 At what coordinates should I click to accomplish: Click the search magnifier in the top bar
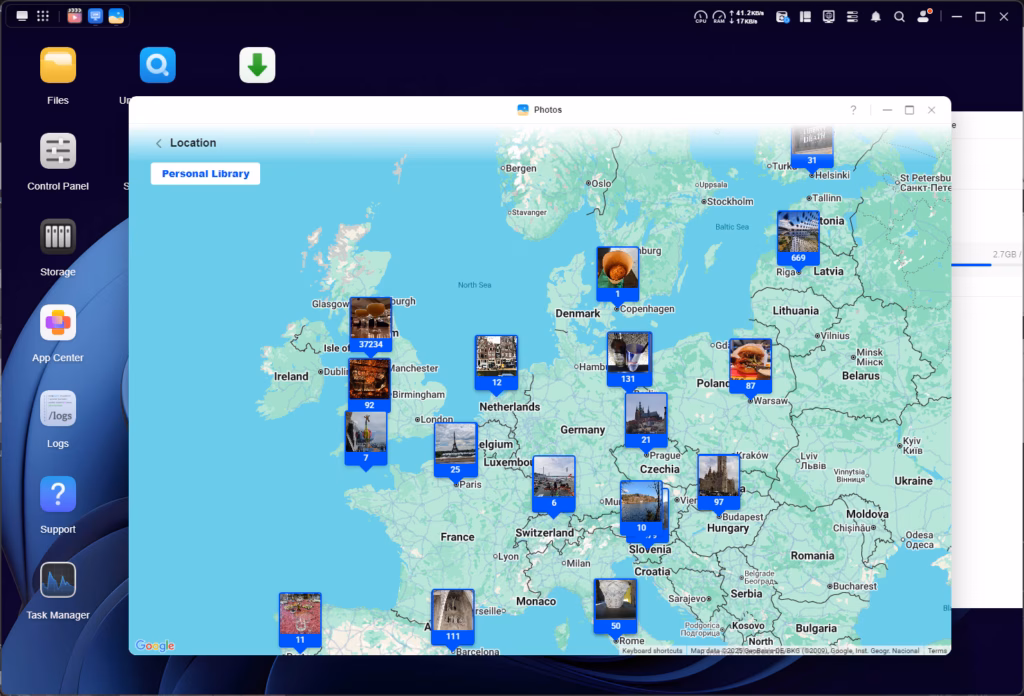click(900, 17)
